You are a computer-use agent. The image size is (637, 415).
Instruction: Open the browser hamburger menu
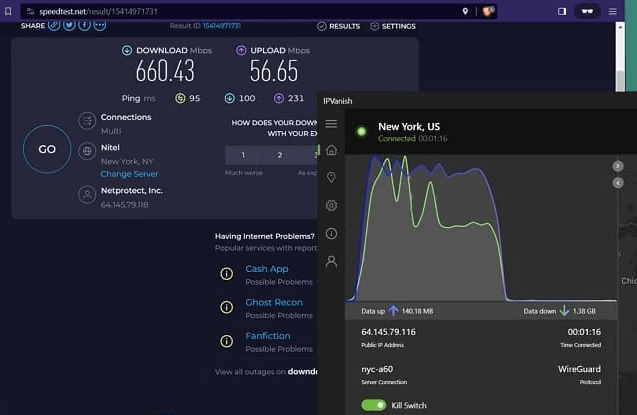pyautogui.click(x=613, y=11)
